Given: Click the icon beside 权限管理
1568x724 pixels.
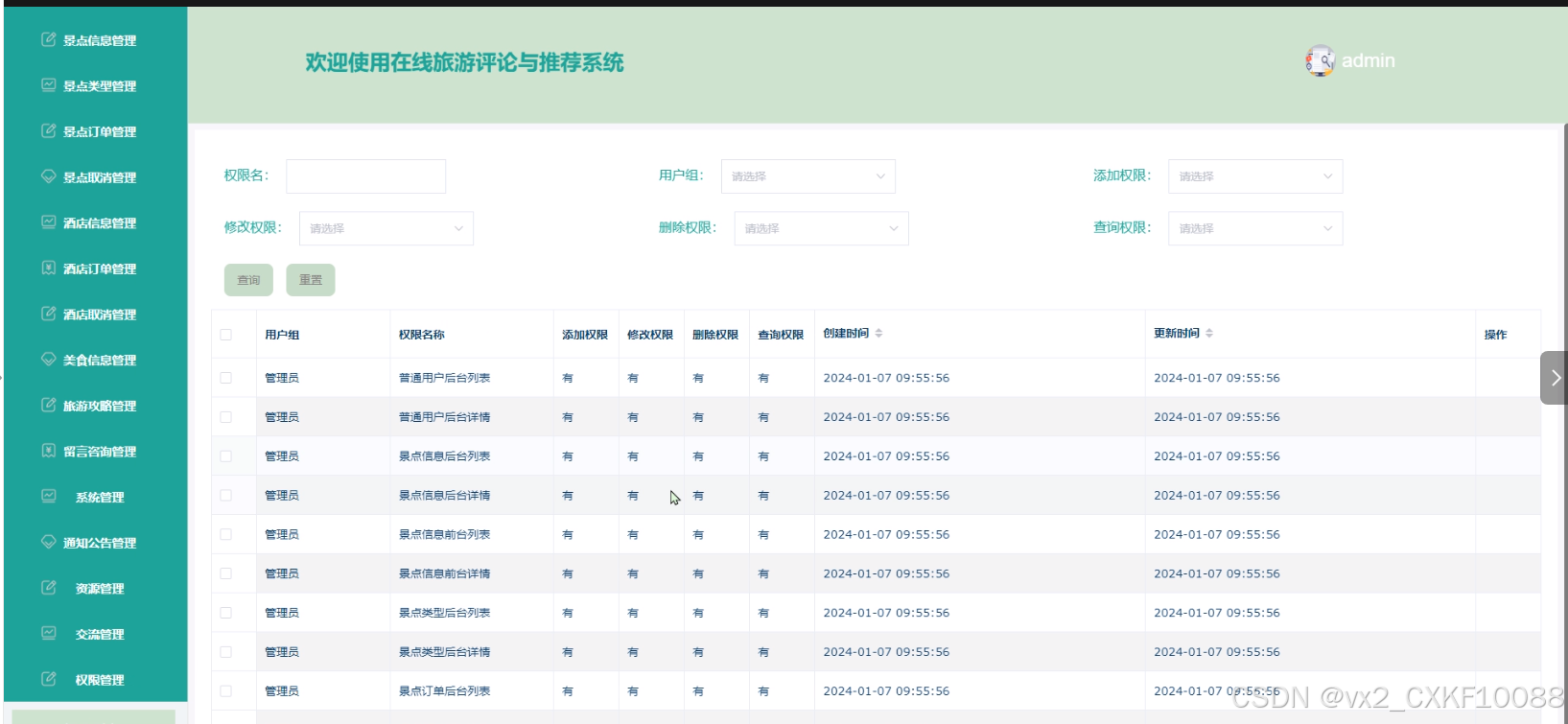Looking at the screenshot, I should (49, 679).
